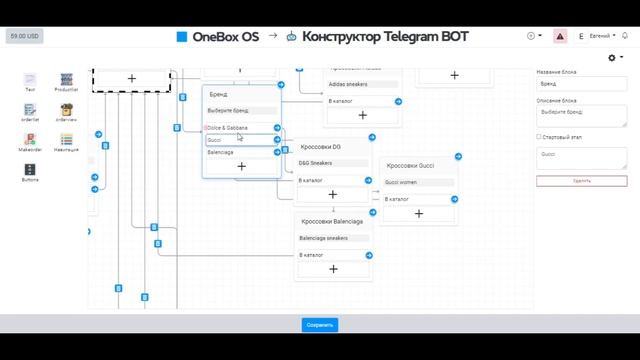Screen dimensions: 640x360
Task: Click arrow connector atop Кроссовки Balenciaga block
Action: (373, 212)
